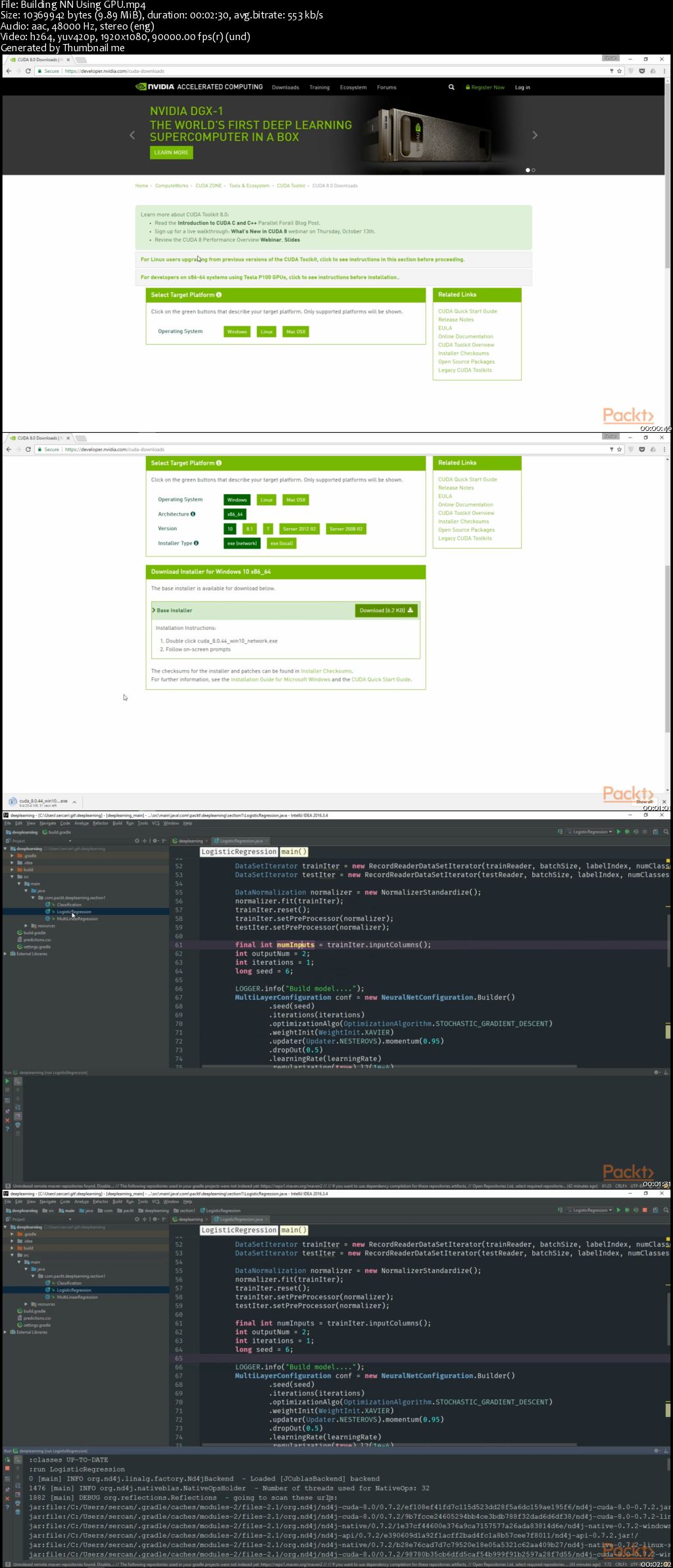This screenshot has width=673, height=1568.
Task: Select MultiLinearRegression class in third frame tree
Action: [77, 919]
